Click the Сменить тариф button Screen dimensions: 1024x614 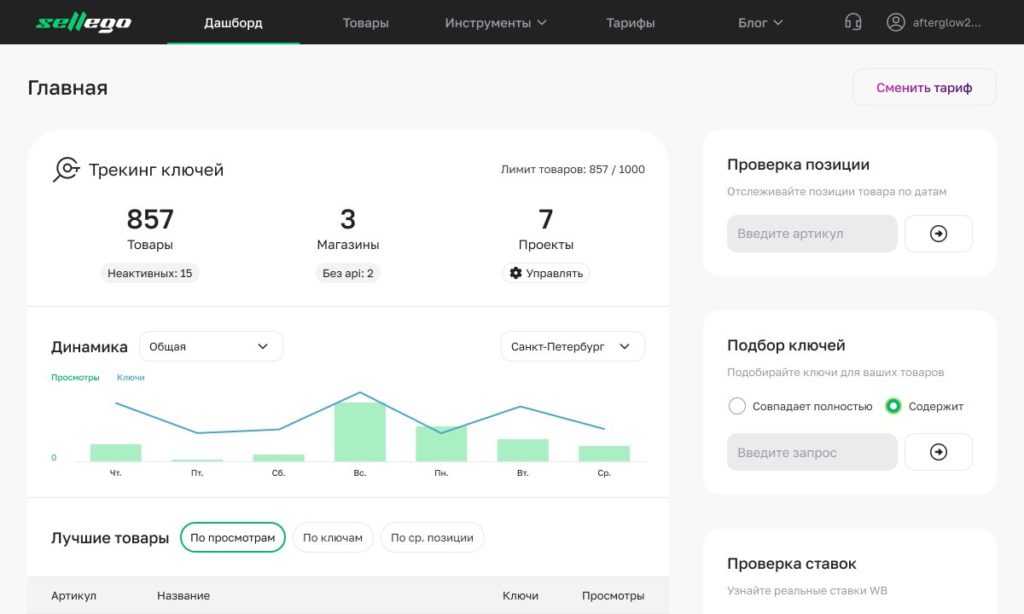[924, 87]
